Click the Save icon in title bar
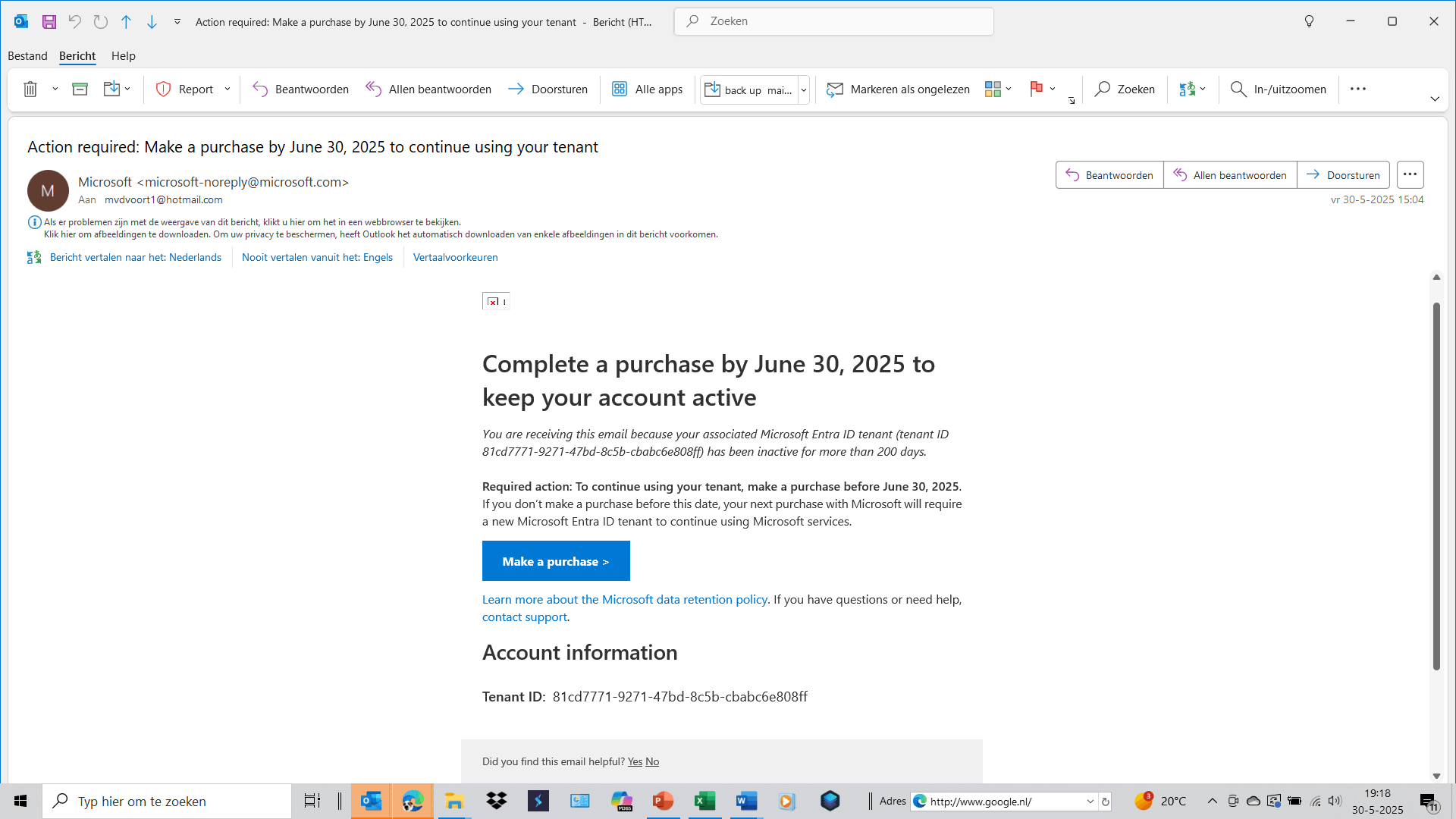The image size is (1456, 819). pos(49,21)
